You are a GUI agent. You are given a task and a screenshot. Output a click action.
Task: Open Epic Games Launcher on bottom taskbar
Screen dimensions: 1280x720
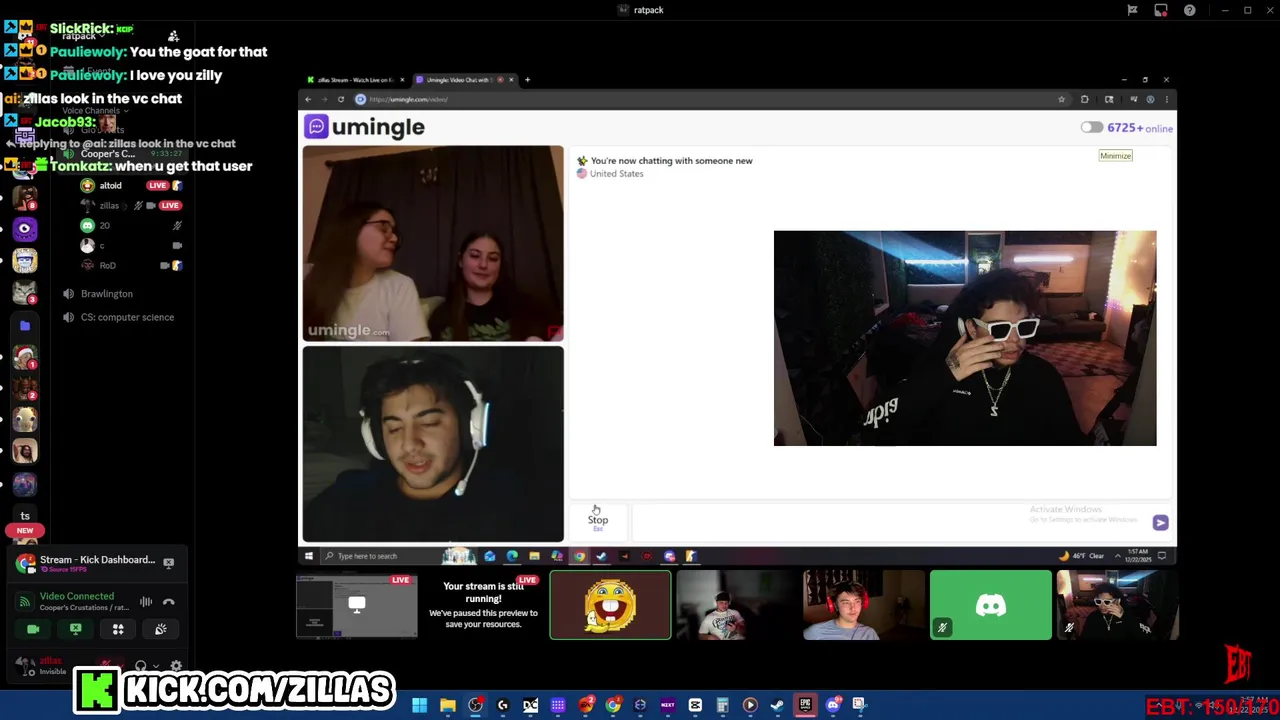[x=805, y=705]
